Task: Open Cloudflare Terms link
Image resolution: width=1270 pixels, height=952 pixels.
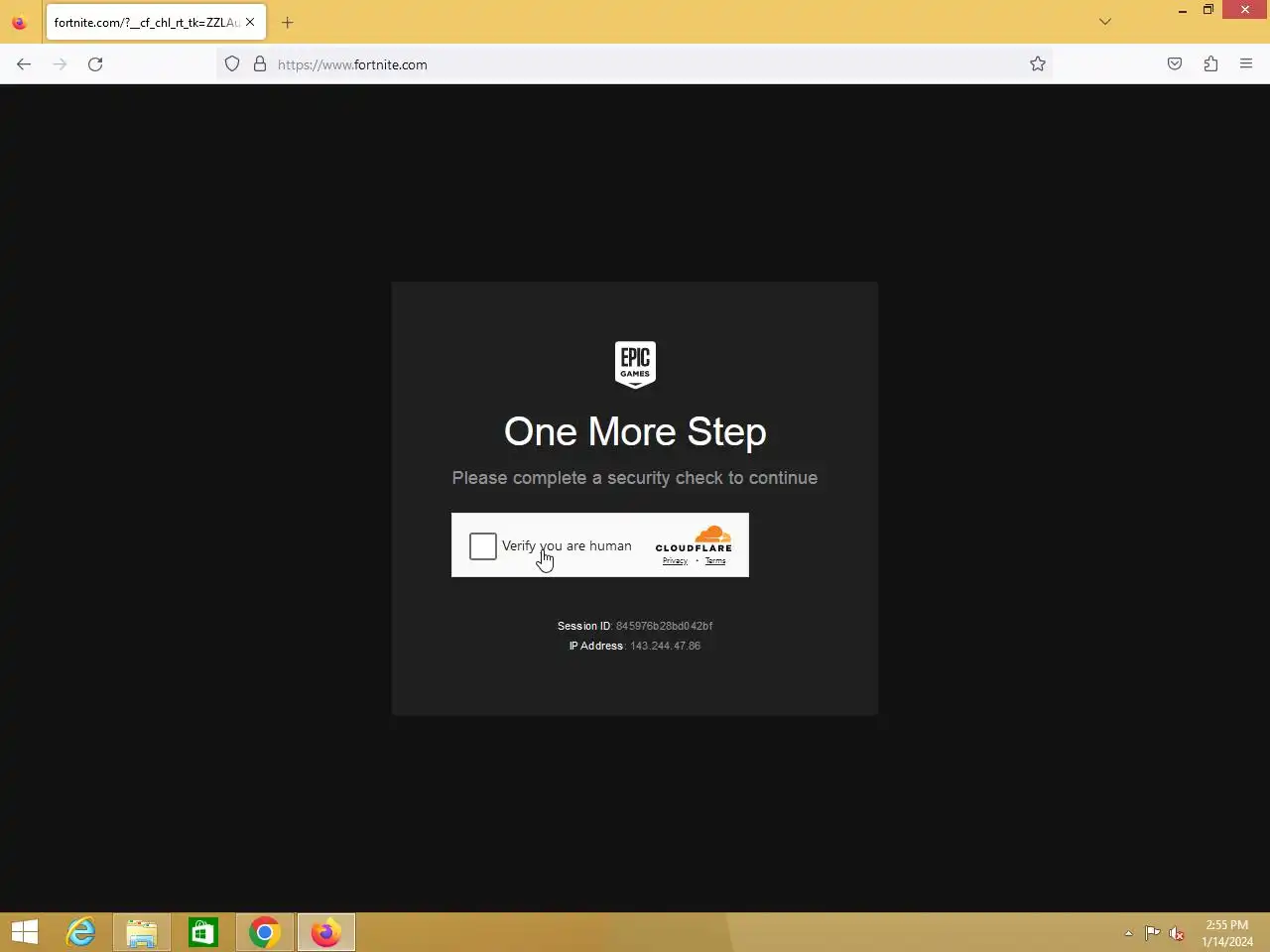Action: click(x=715, y=561)
